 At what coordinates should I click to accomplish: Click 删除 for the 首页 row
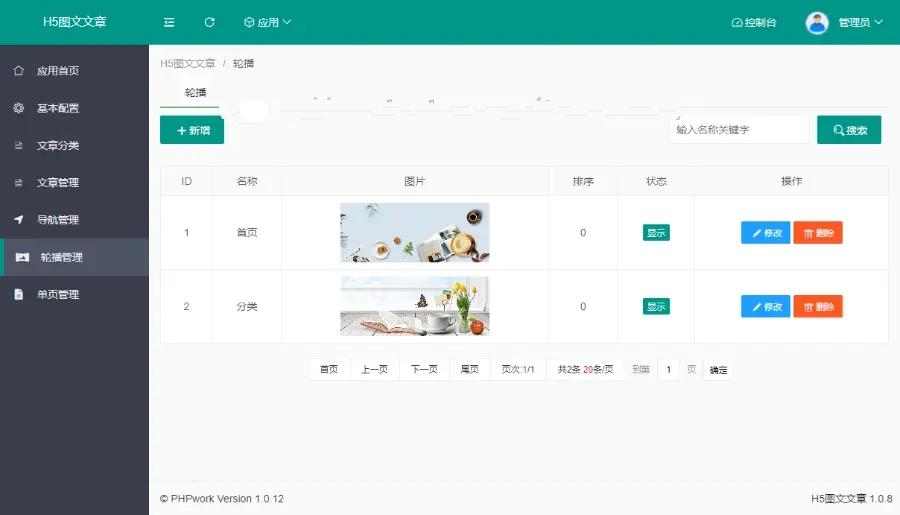tap(818, 233)
